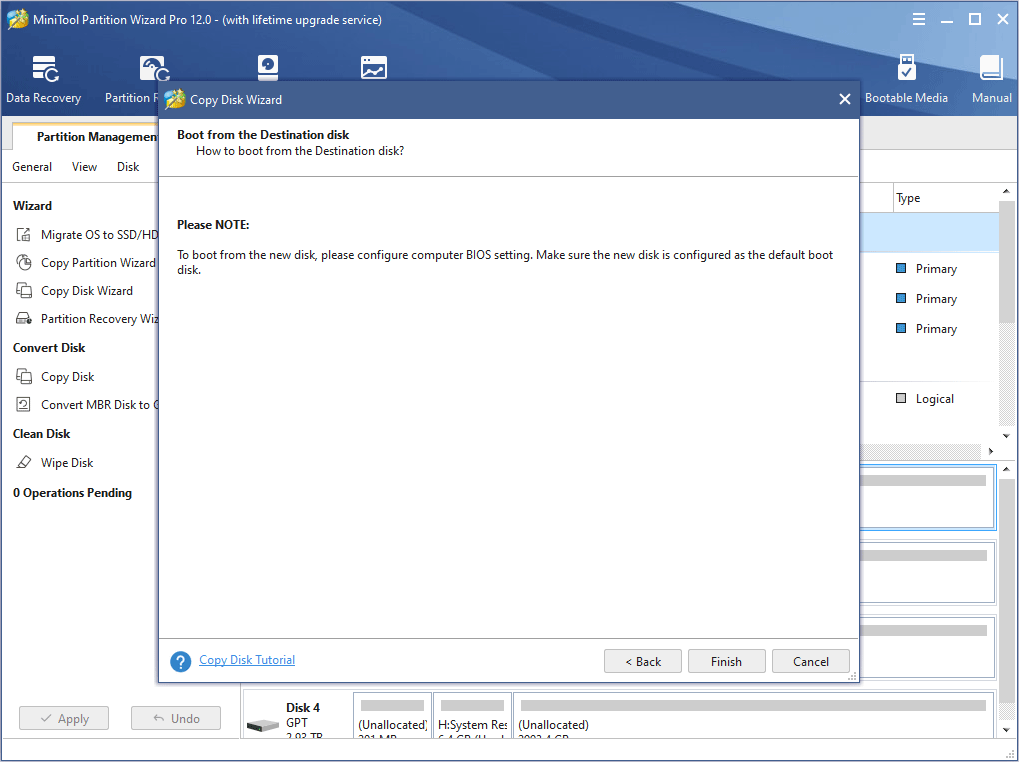Select first Unallocated block on Disk 4
Image resolution: width=1019 pixels, height=762 pixels.
pos(393,715)
